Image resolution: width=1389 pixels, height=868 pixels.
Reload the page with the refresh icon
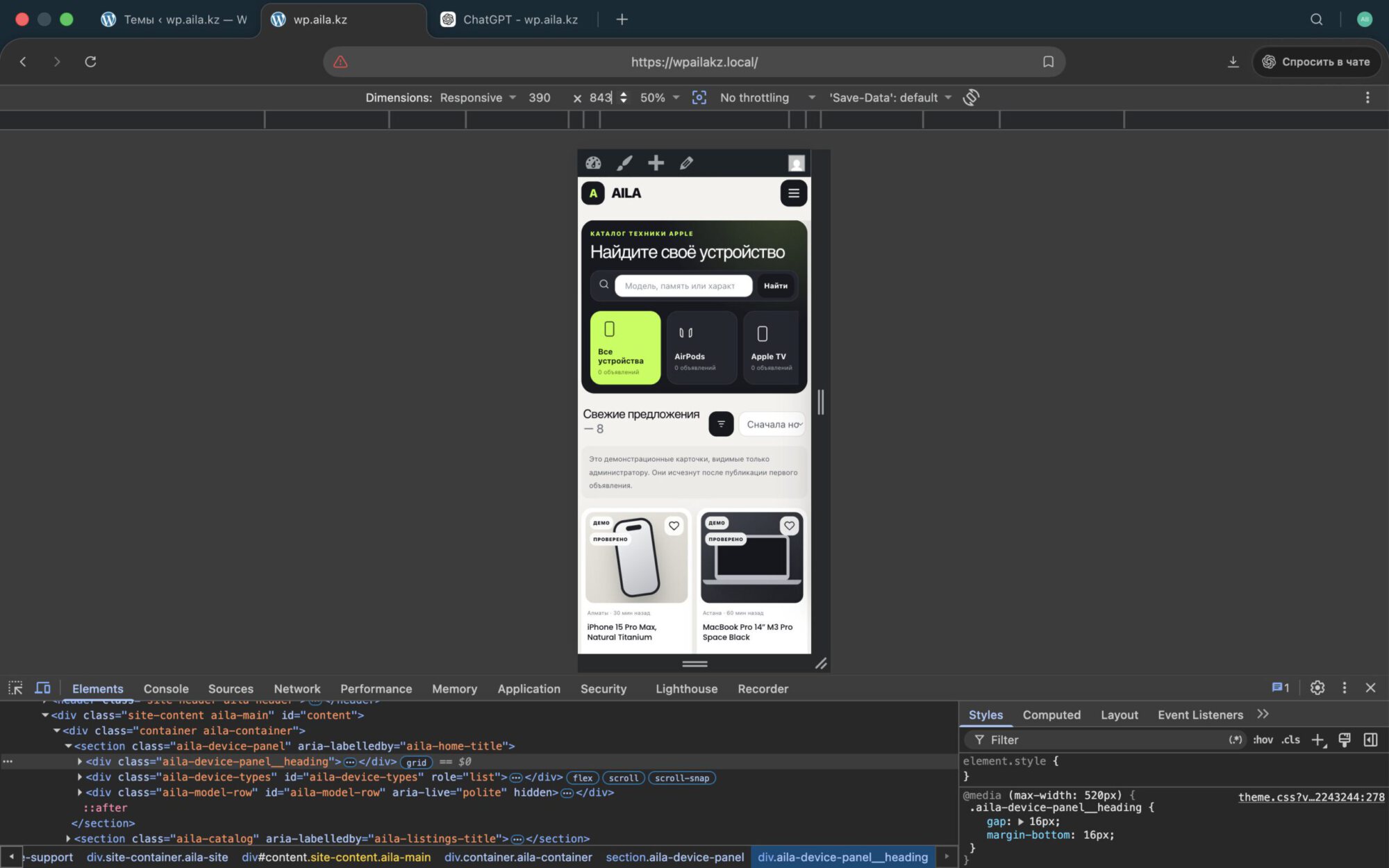90,62
